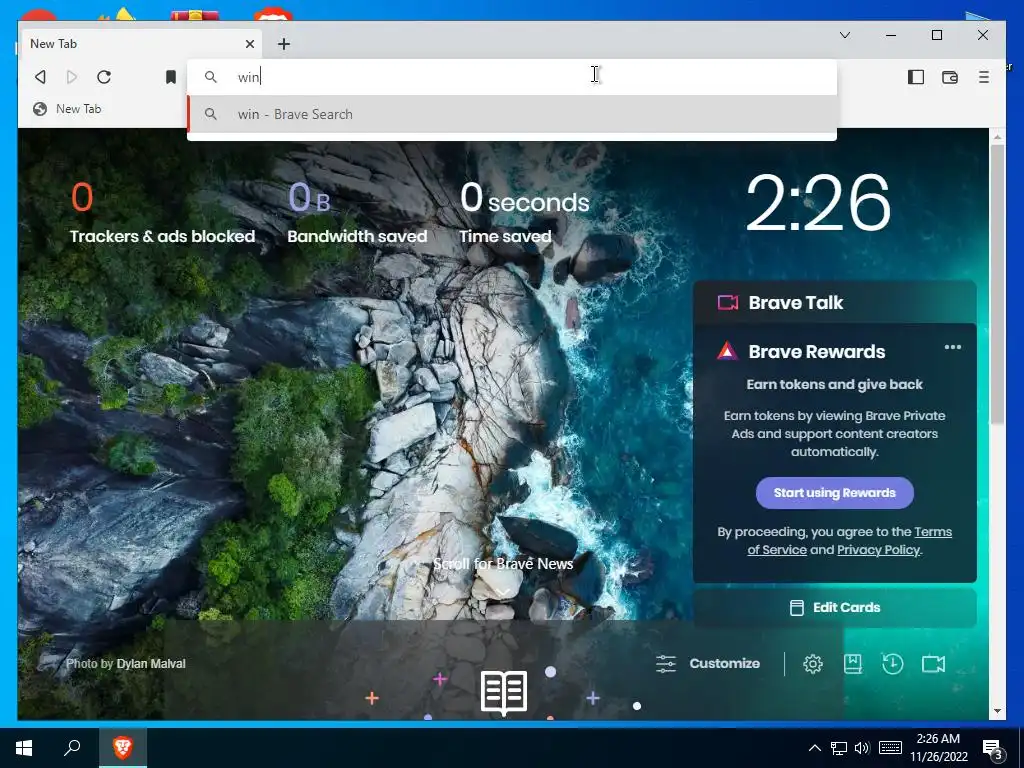The width and height of the screenshot is (1024, 768).
Task: Open Windows taskbar search
Action: (x=72, y=747)
